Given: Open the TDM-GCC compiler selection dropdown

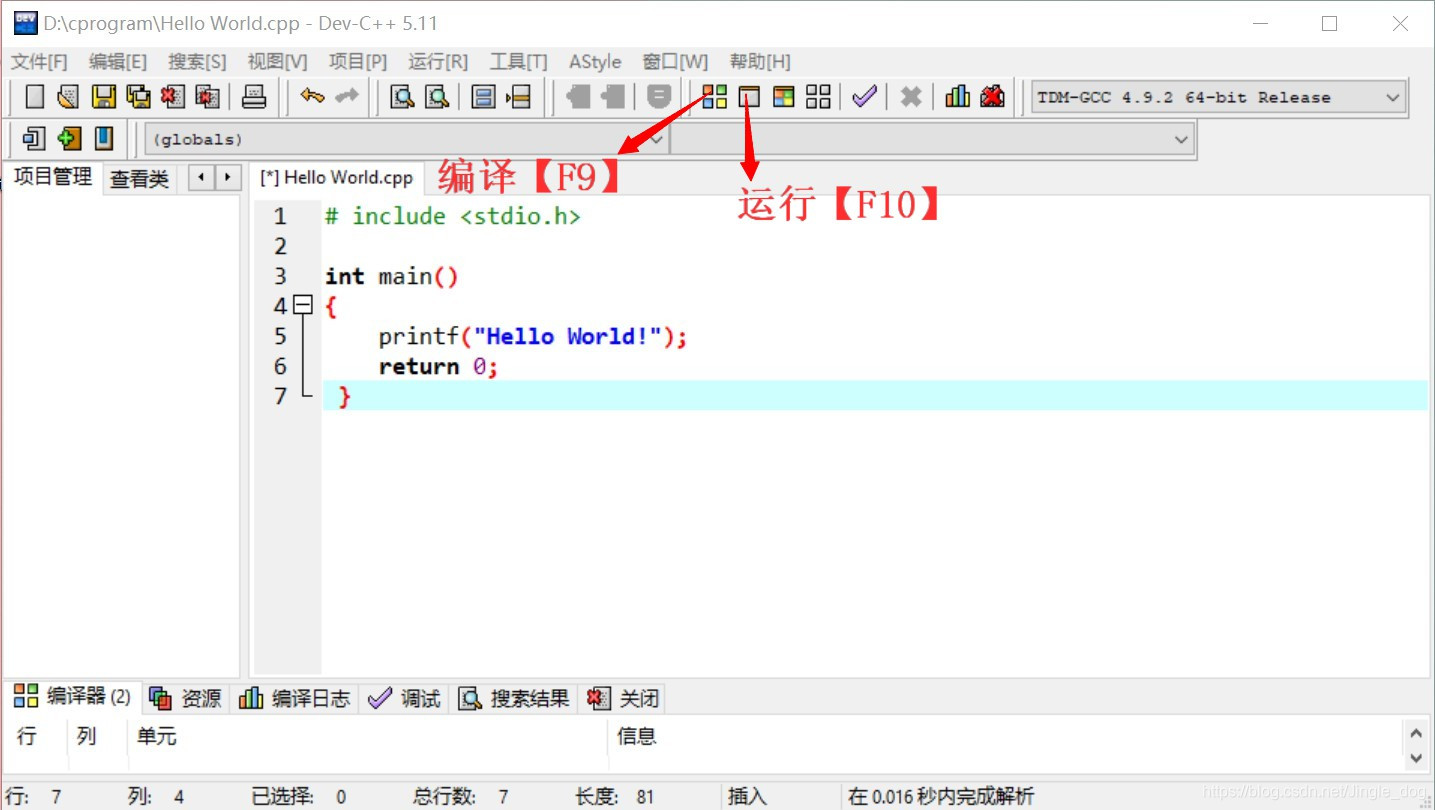Looking at the screenshot, I should (1219, 97).
